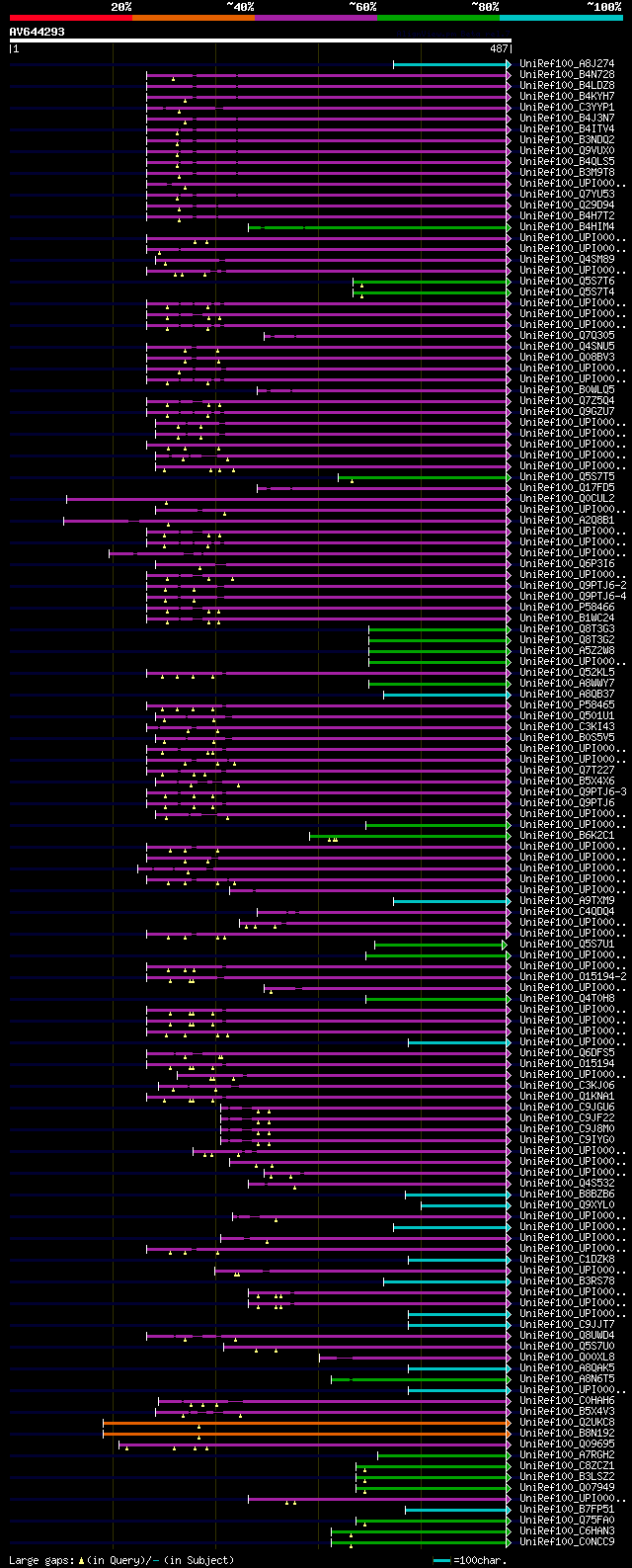The image size is (632, 1568).
Task: Click UniRef100_P58465 label
Action: pyautogui.click(x=567, y=705)
